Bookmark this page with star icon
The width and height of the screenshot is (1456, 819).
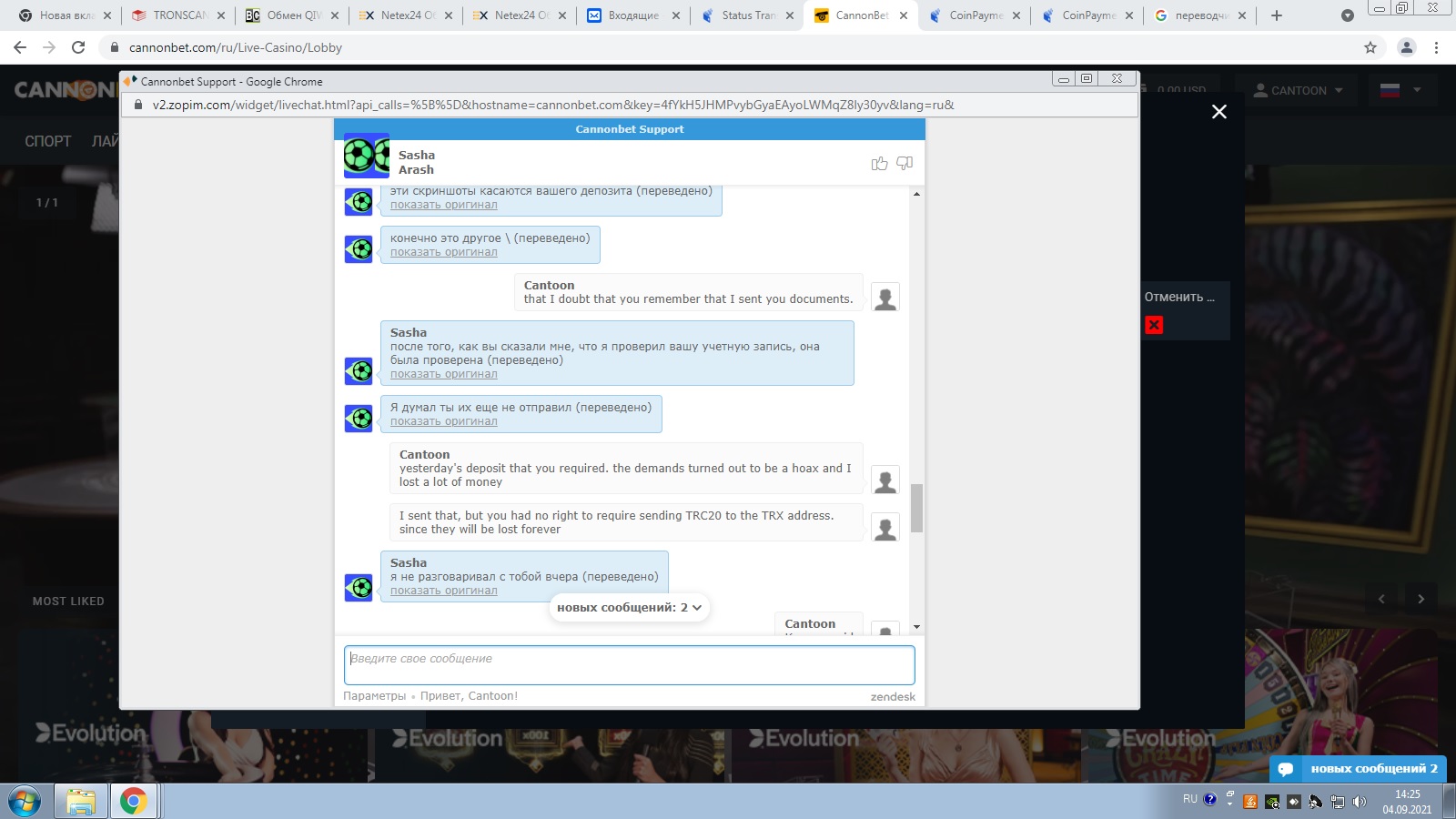click(x=1370, y=47)
